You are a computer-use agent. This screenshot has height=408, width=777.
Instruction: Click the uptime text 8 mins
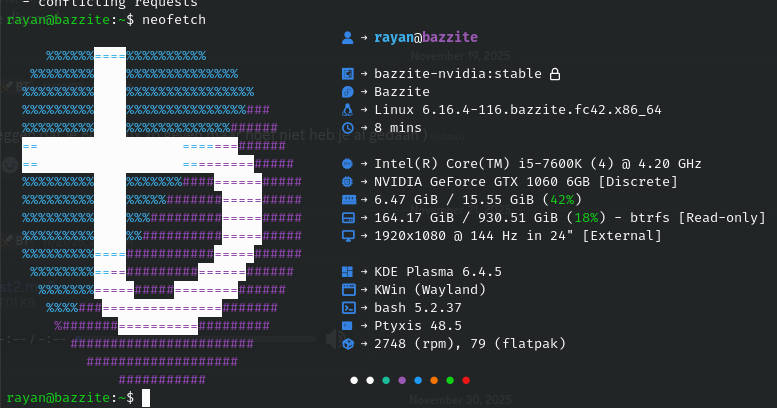tap(398, 128)
